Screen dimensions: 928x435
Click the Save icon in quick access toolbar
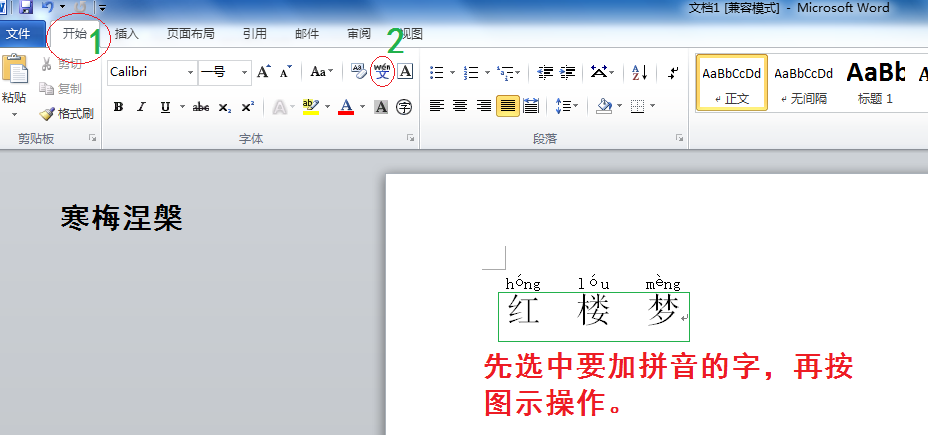pos(26,7)
